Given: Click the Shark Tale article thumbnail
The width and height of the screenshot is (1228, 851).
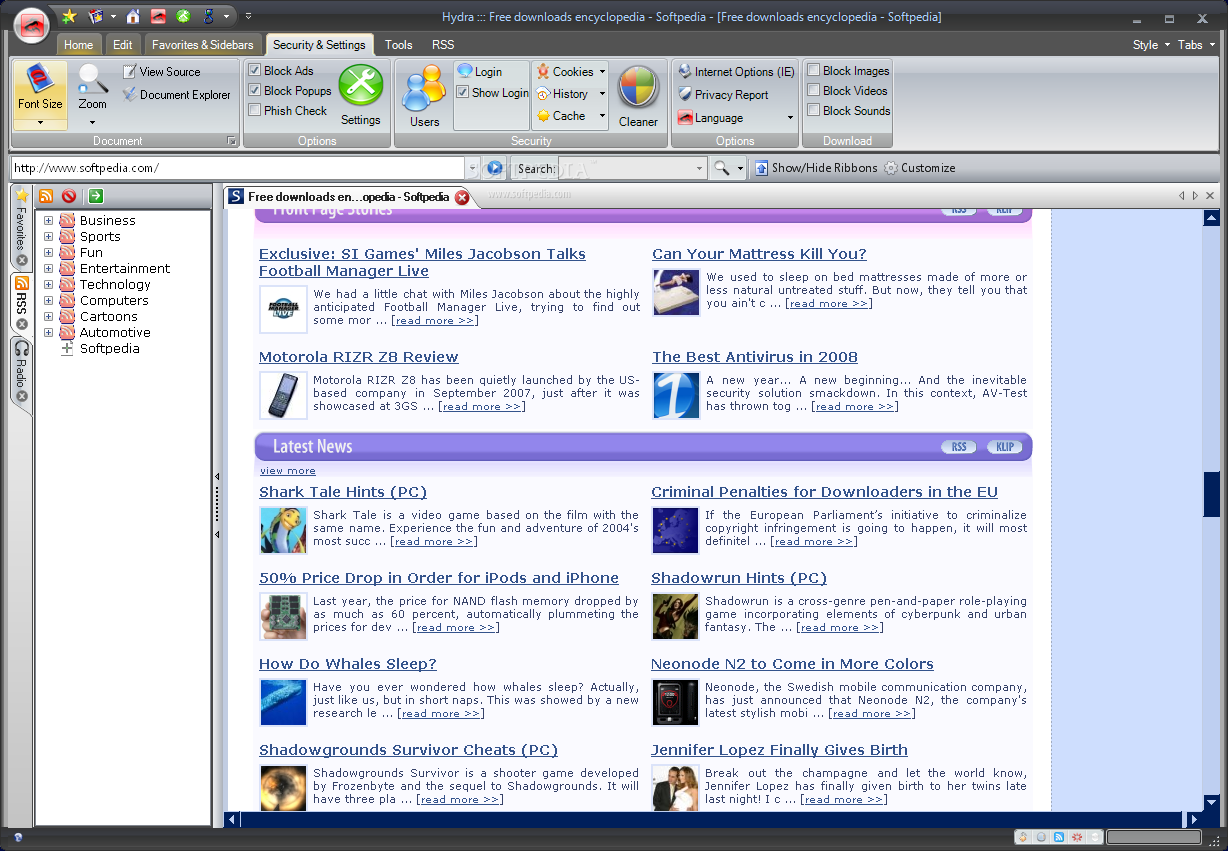Looking at the screenshot, I should 283,531.
